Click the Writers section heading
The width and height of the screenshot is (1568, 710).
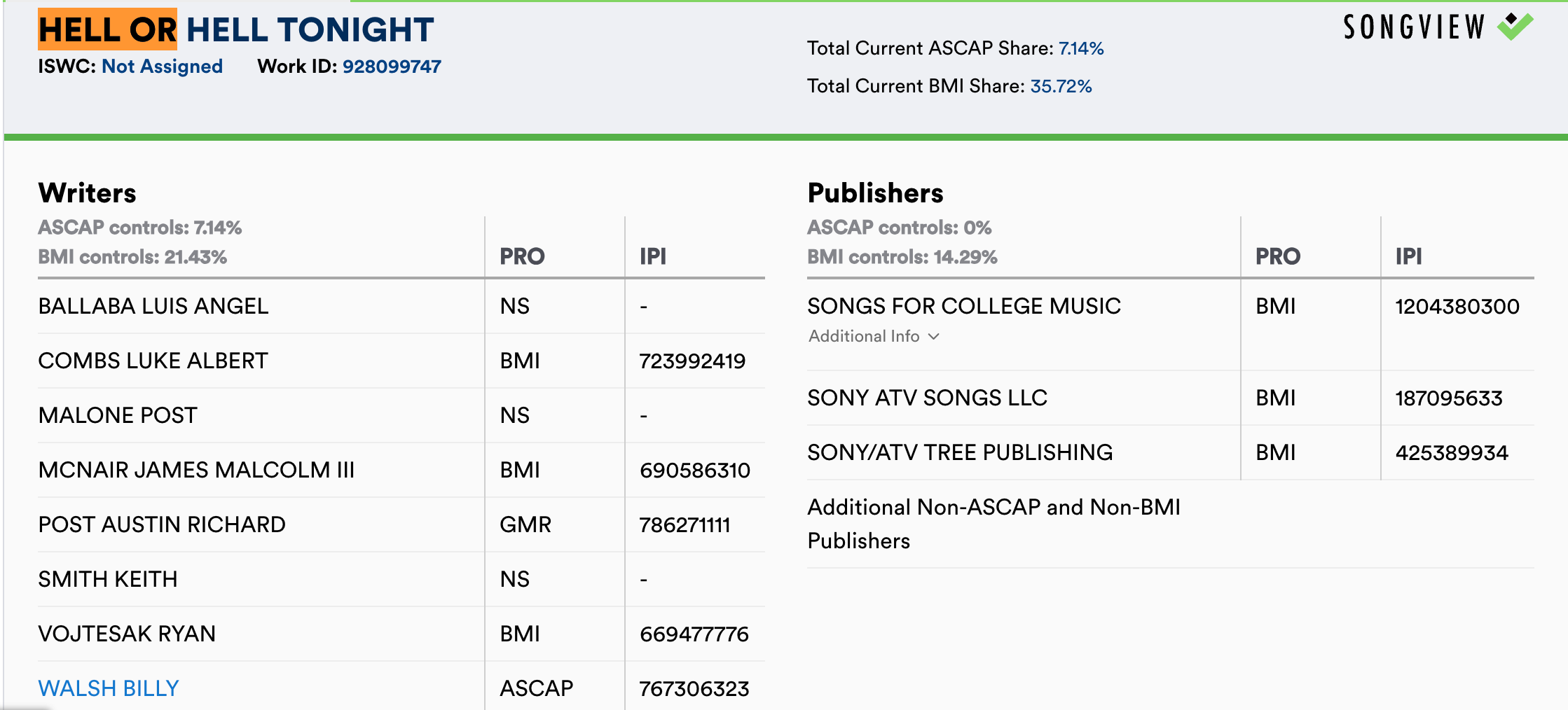88,193
